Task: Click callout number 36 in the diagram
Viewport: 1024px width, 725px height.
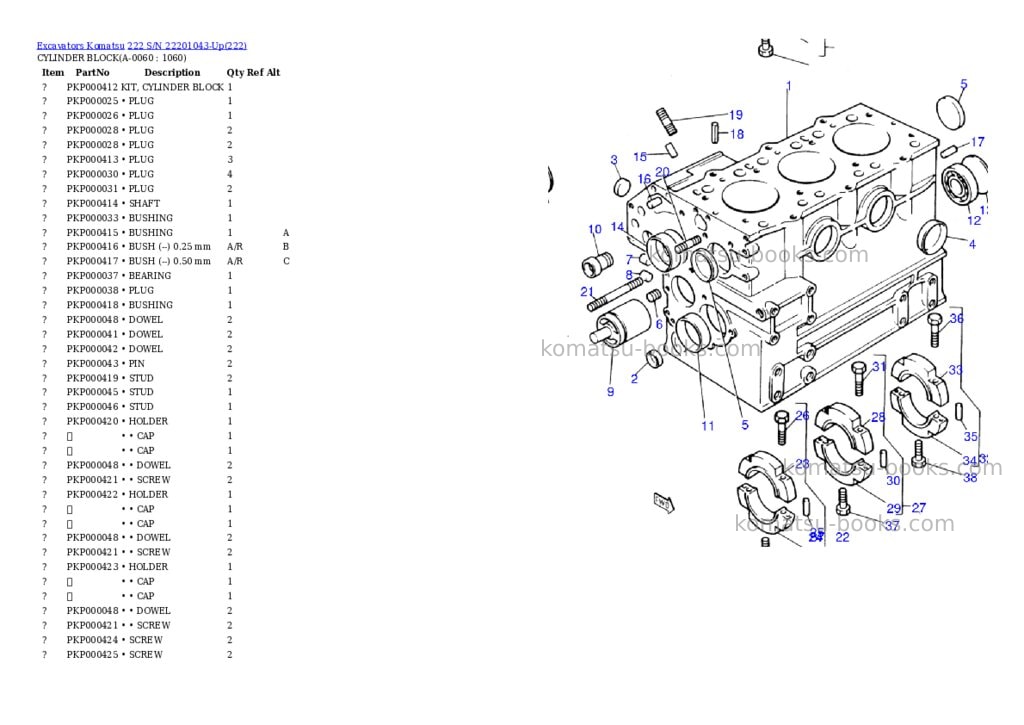Action: pyautogui.click(x=957, y=319)
